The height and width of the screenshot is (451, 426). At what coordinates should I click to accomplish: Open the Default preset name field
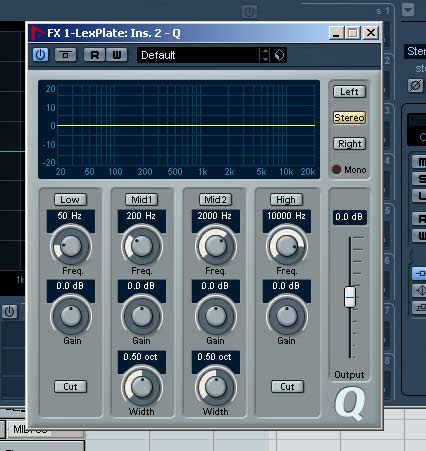[198, 55]
